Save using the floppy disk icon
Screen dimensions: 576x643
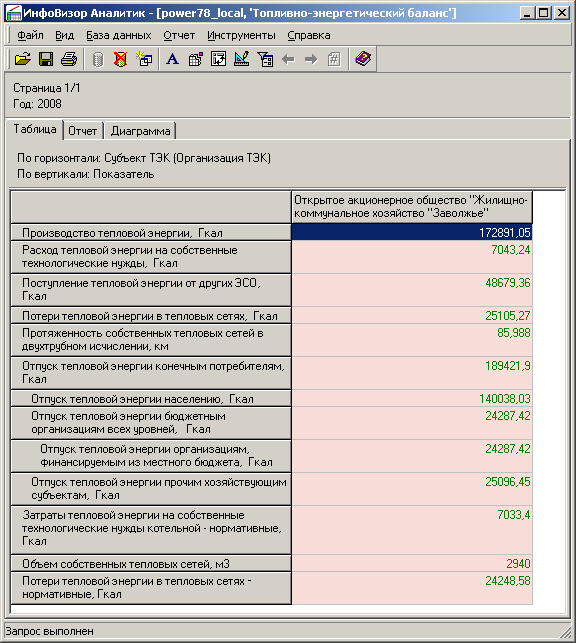[46, 59]
